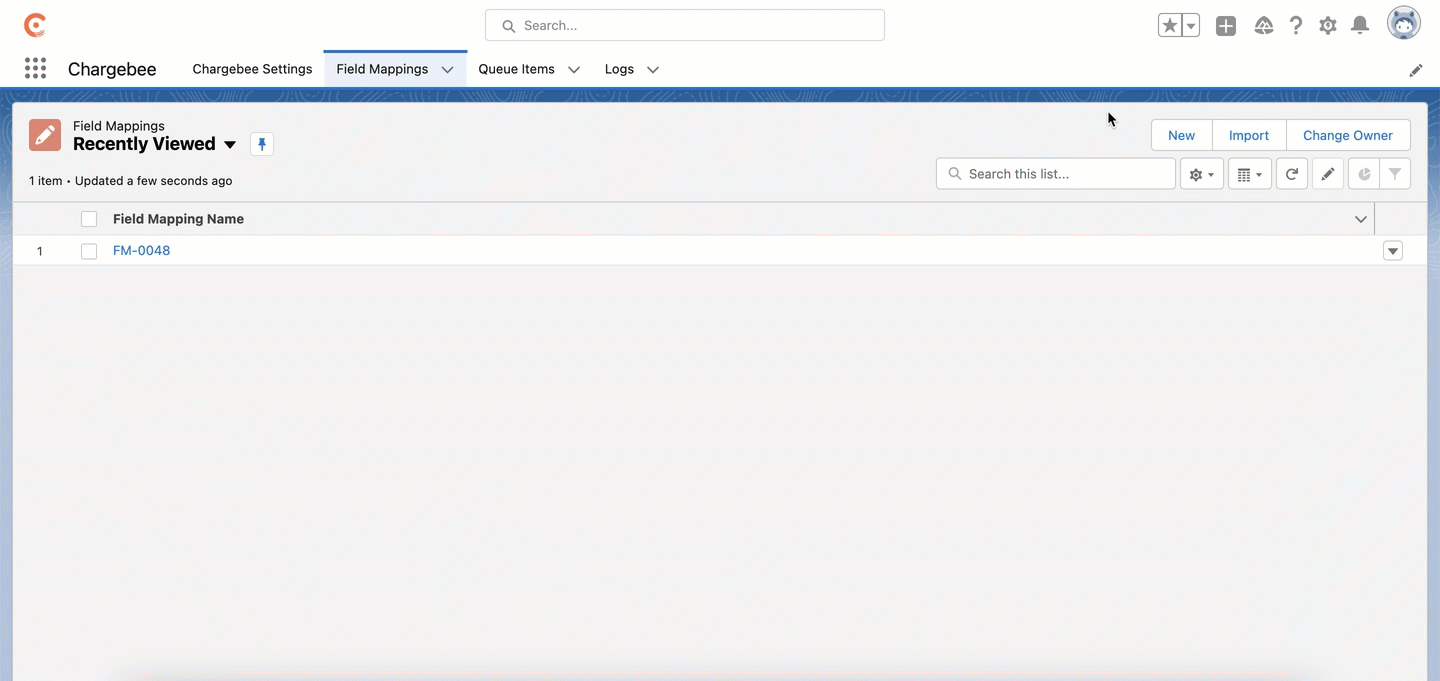This screenshot has height=681, width=1440.
Task: Click the Favorites star icon
Action: click(x=1169, y=26)
